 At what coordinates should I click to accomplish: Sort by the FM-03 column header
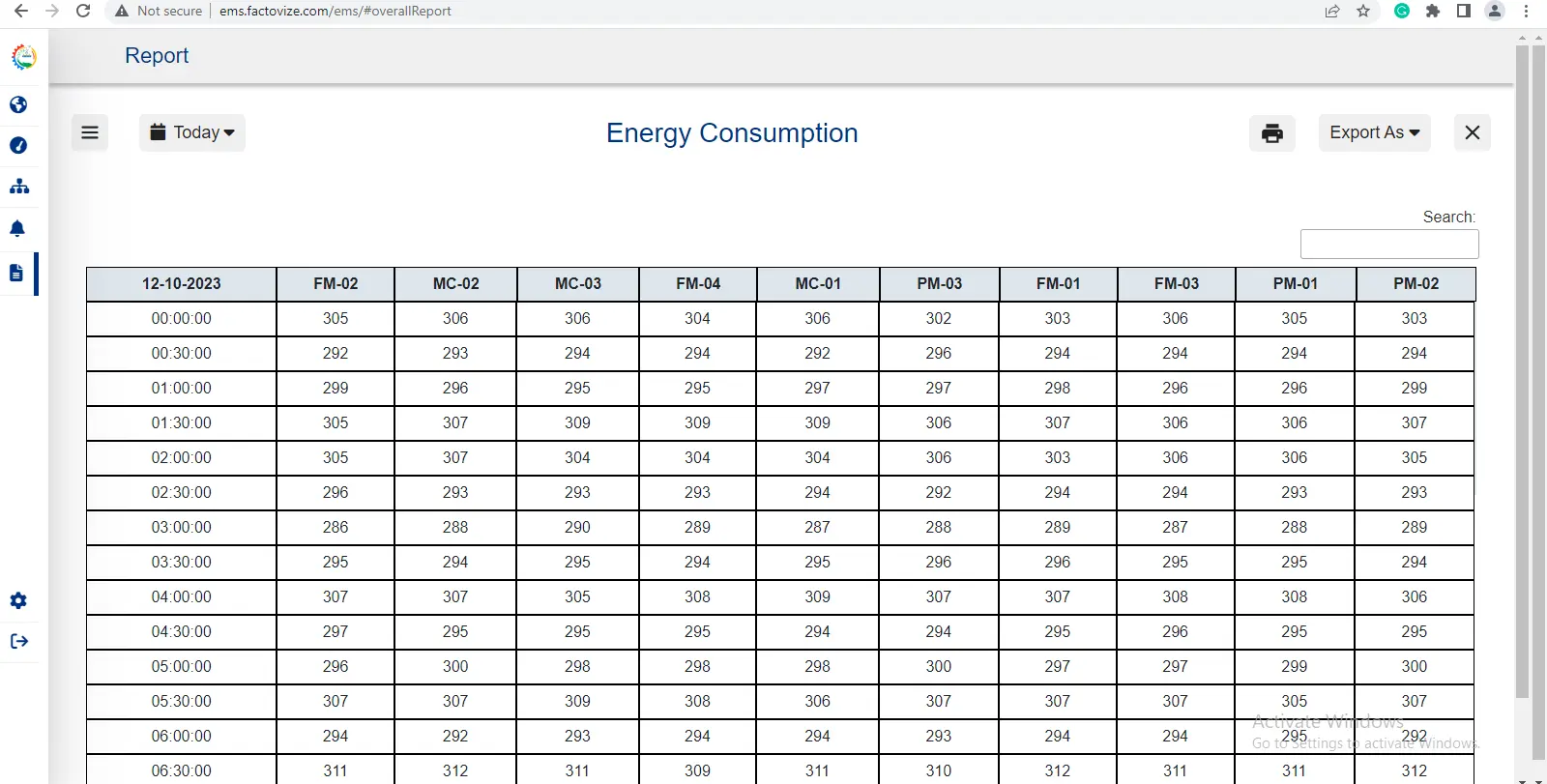pyautogui.click(x=1177, y=284)
